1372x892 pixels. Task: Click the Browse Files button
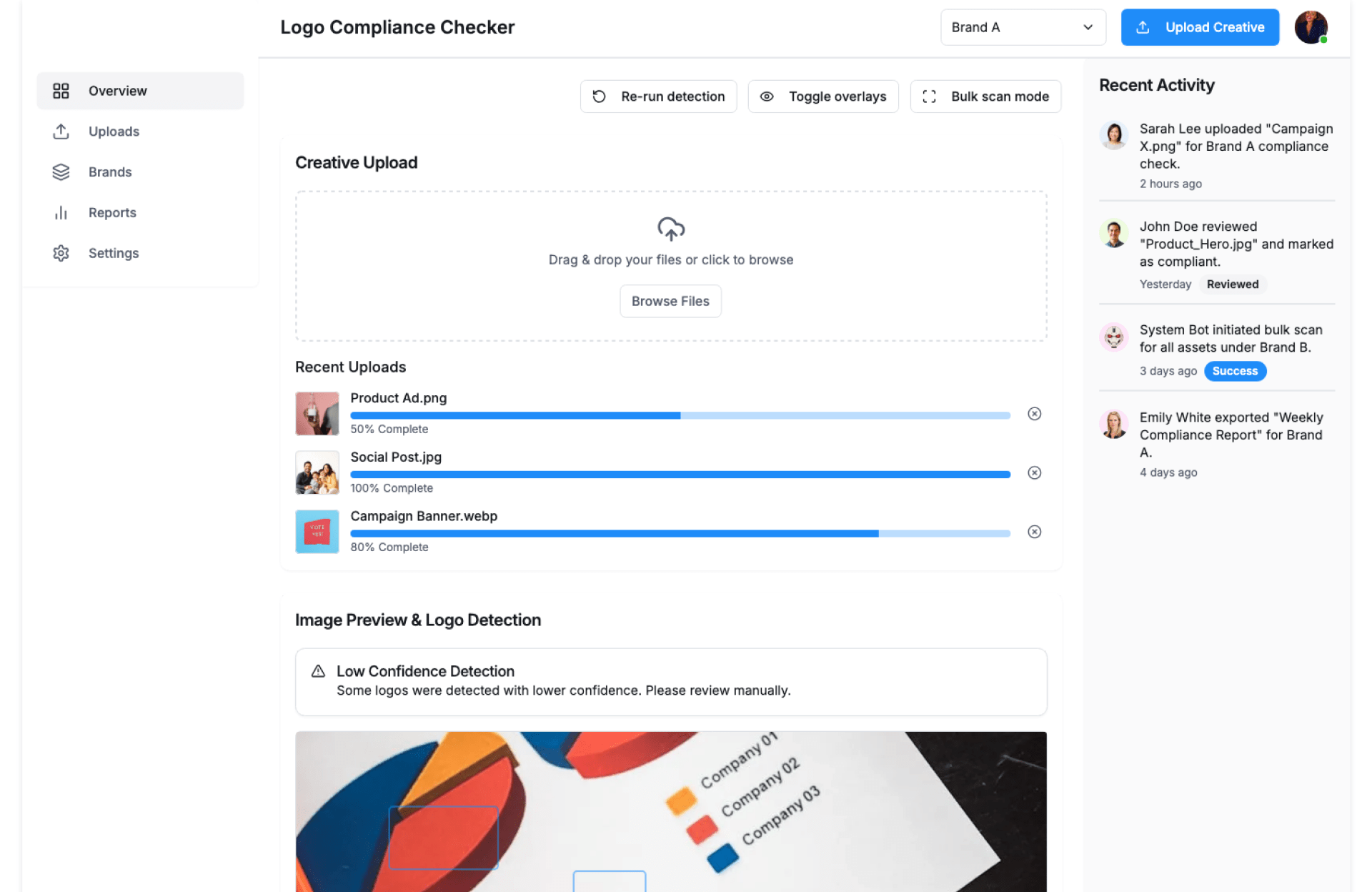670,302
